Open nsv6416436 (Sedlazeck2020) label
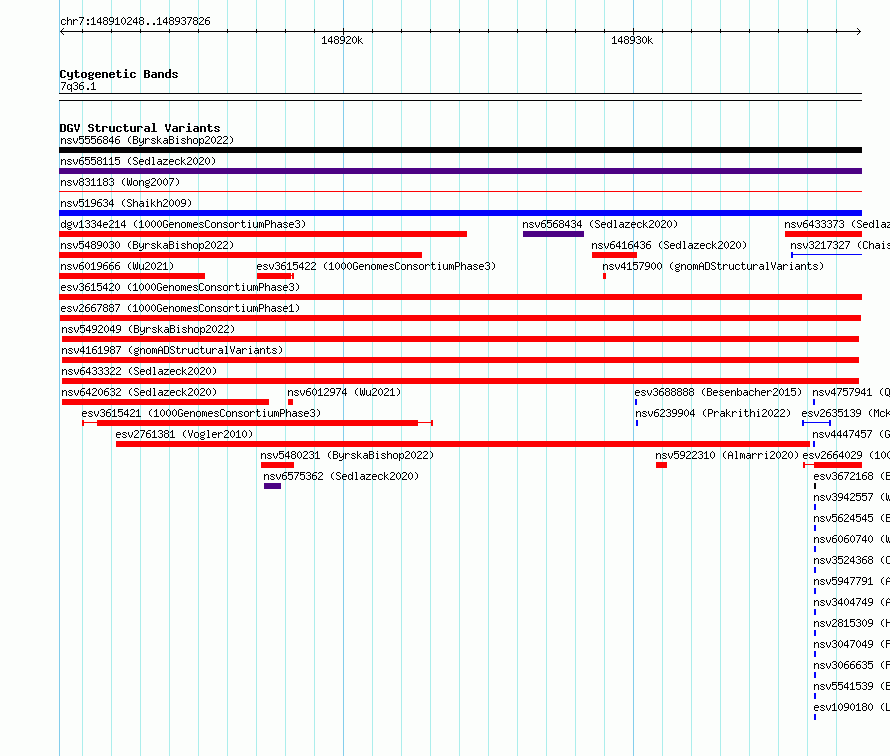The height and width of the screenshot is (756, 890). tap(669, 245)
